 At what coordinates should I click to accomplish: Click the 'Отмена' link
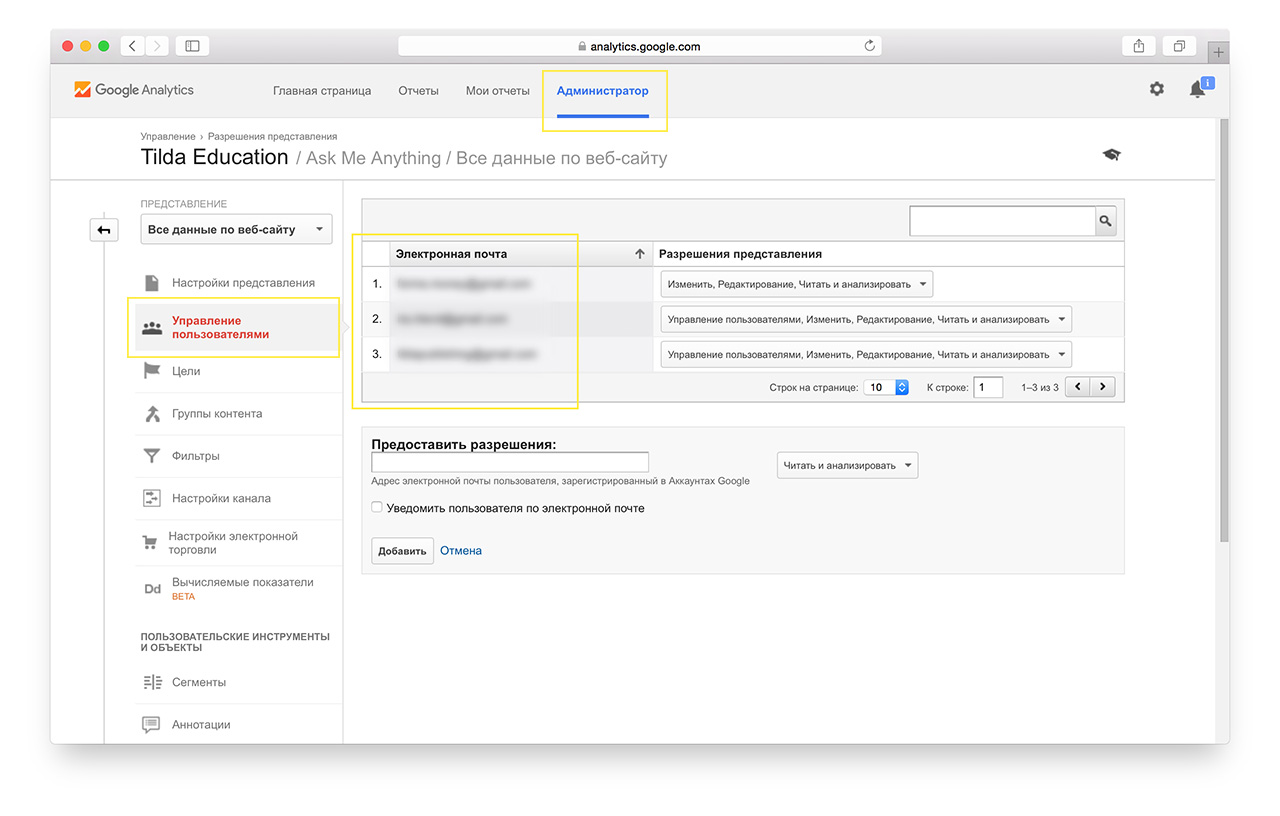click(461, 551)
